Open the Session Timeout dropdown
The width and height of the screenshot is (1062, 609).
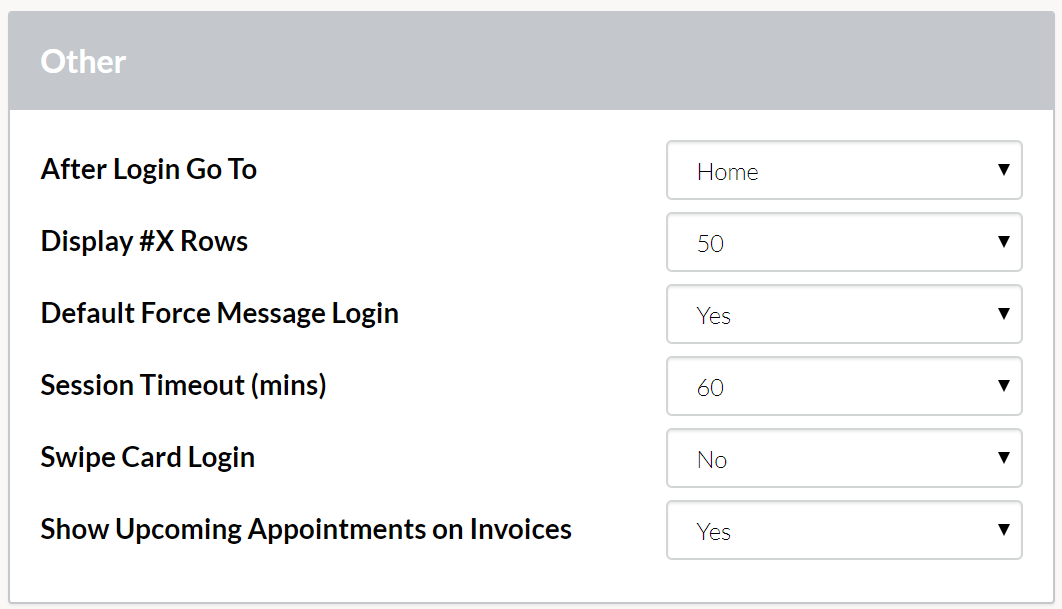(844, 386)
